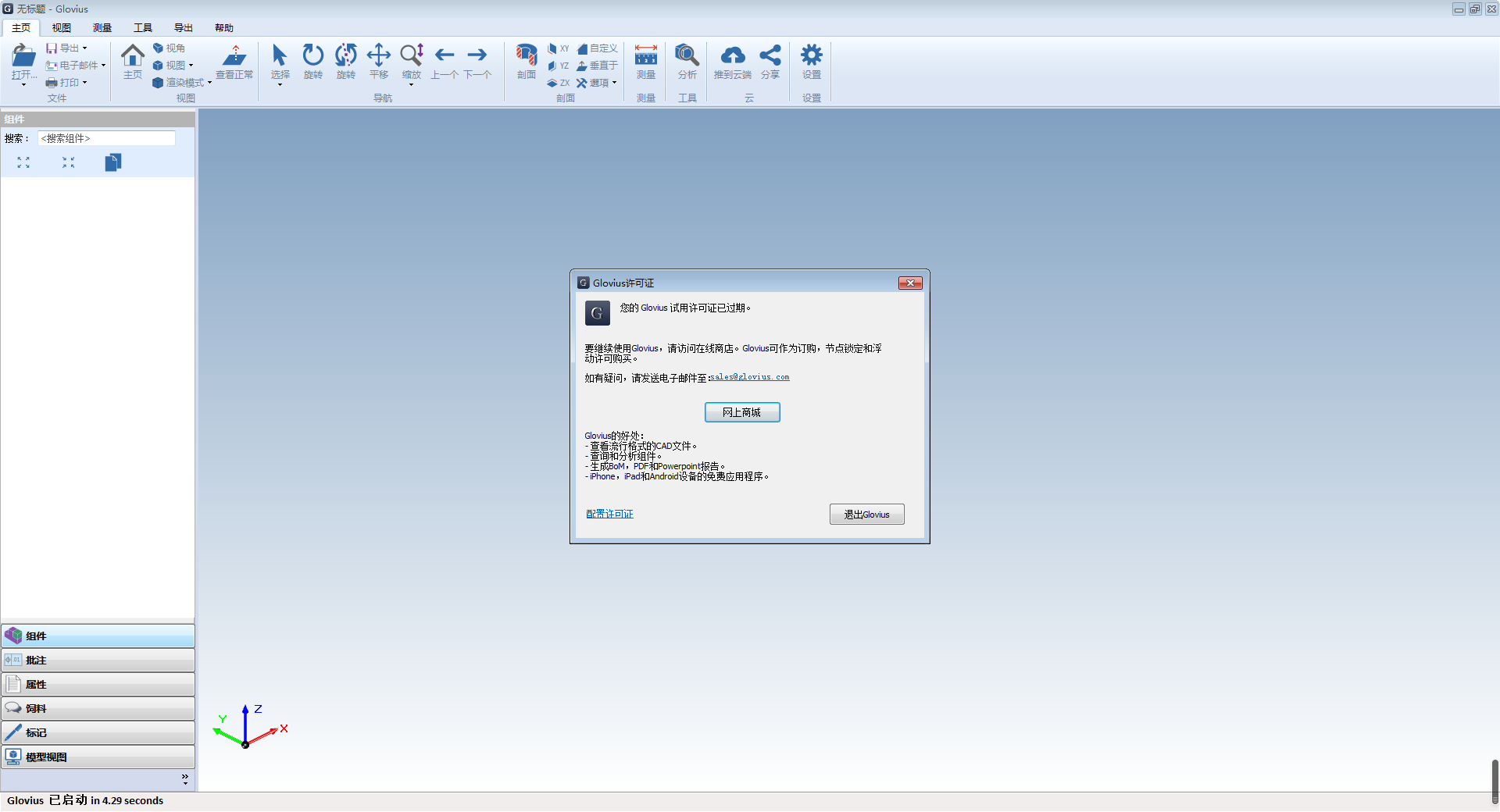Expand the 打印 print dropdown
1500x812 pixels.
[x=84, y=83]
